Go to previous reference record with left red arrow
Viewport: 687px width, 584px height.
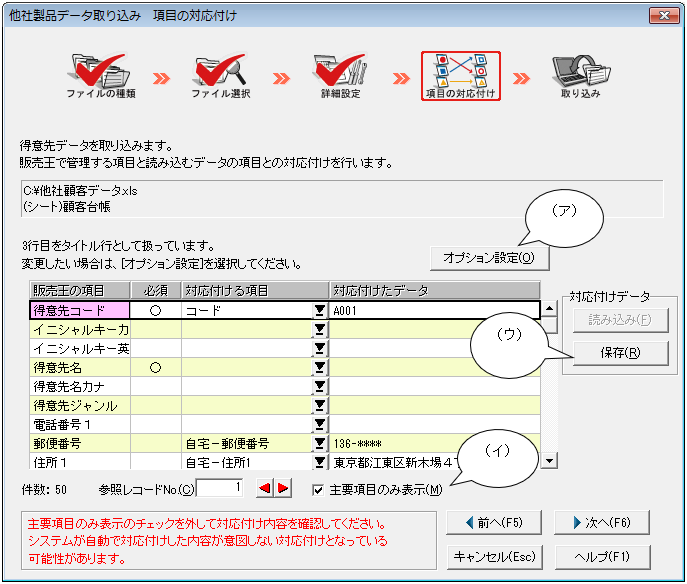point(264,488)
